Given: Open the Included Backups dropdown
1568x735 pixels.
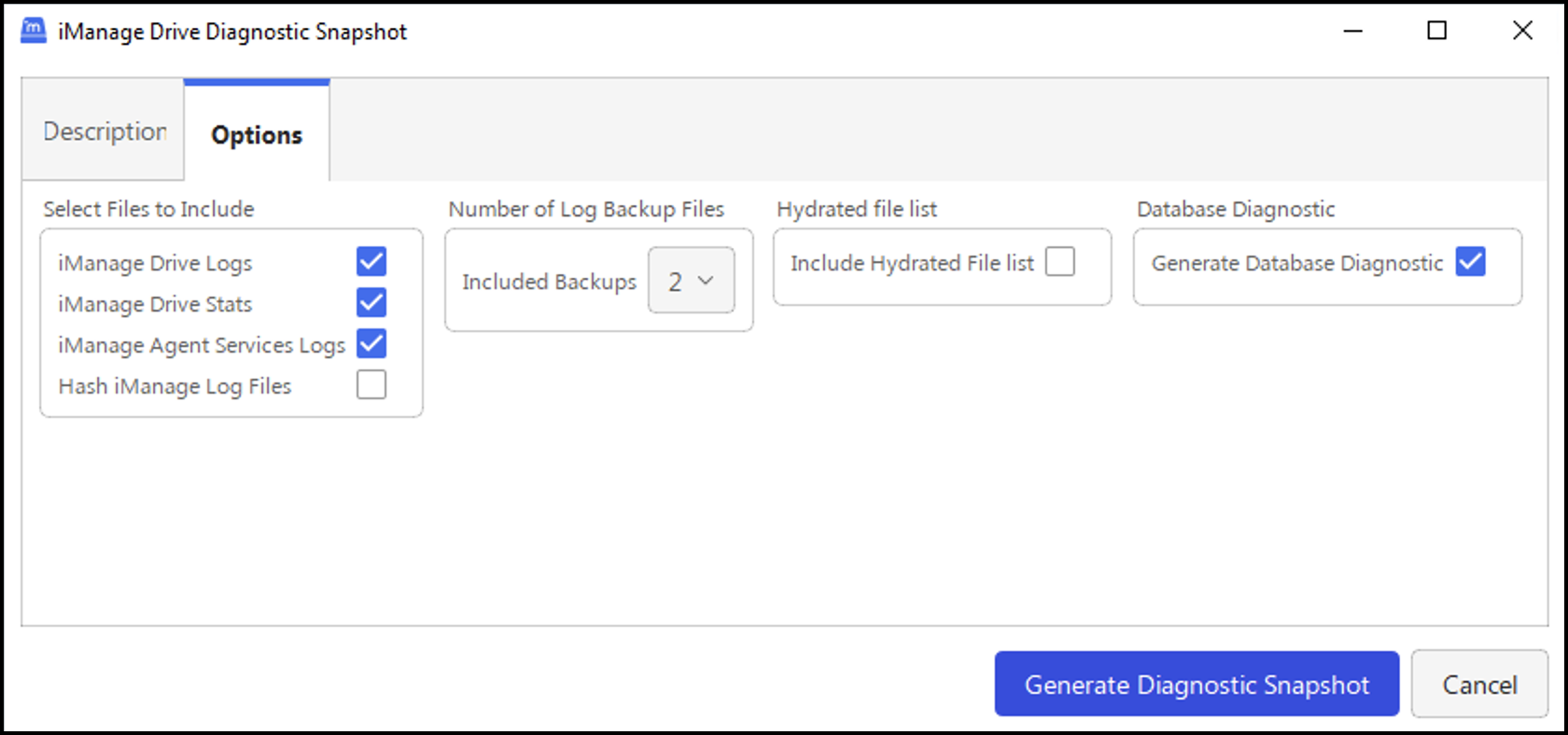Looking at the screenshot, I should [x=692, y=281].
